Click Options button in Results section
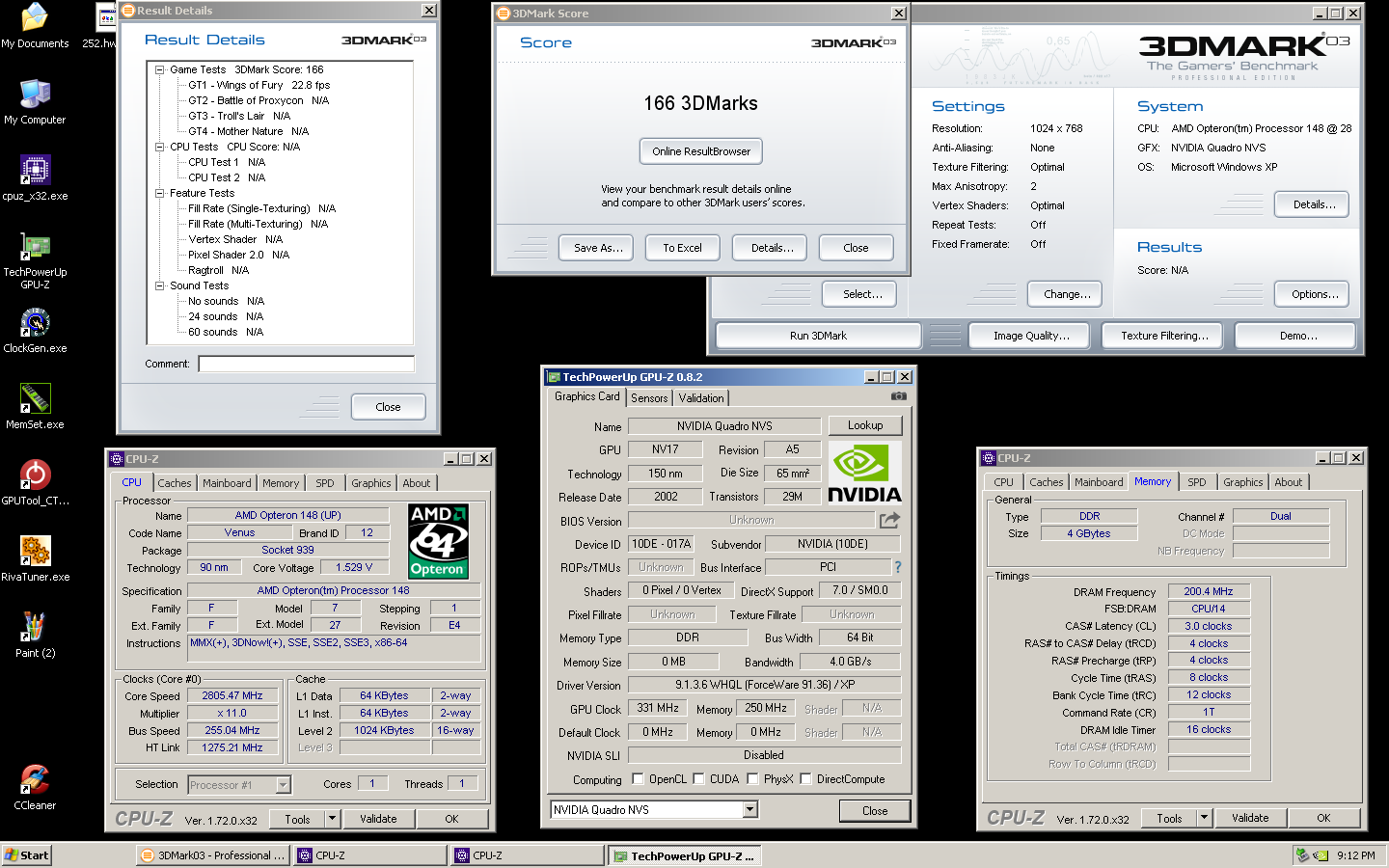Image resolution: width=1389 pixels, height=868 pixels. click(x=1314, y=294)
